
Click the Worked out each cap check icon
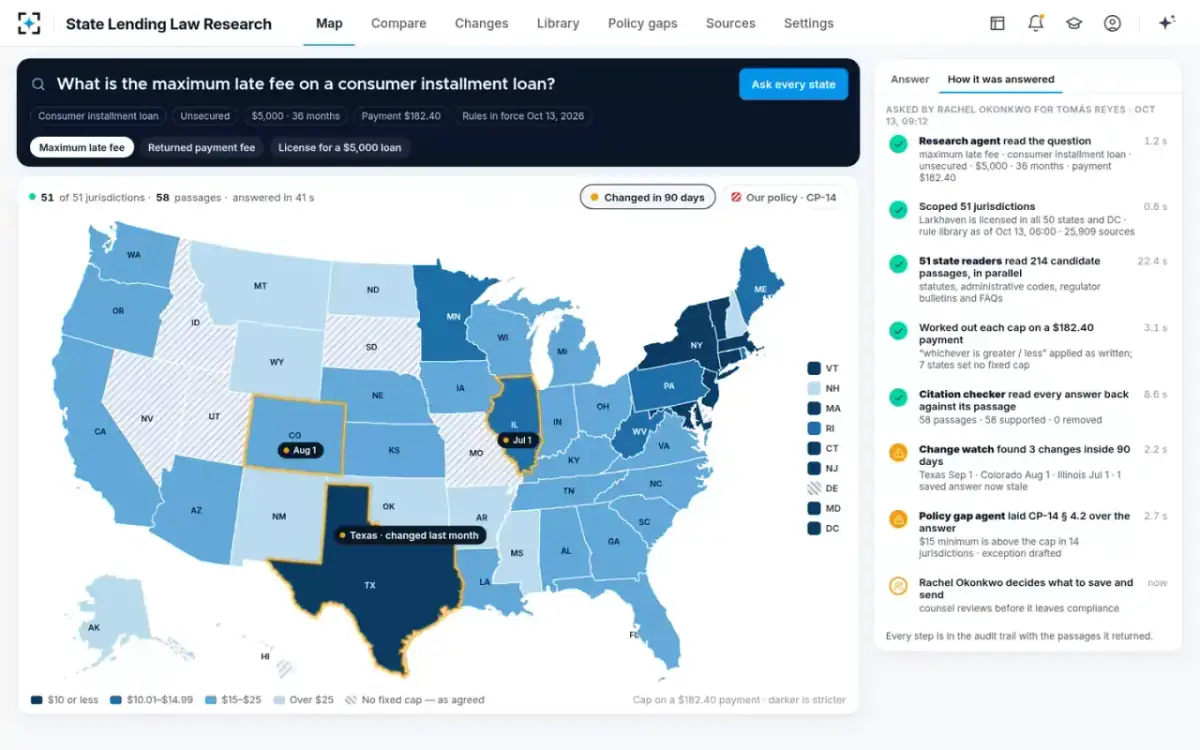tap(898, 331)
